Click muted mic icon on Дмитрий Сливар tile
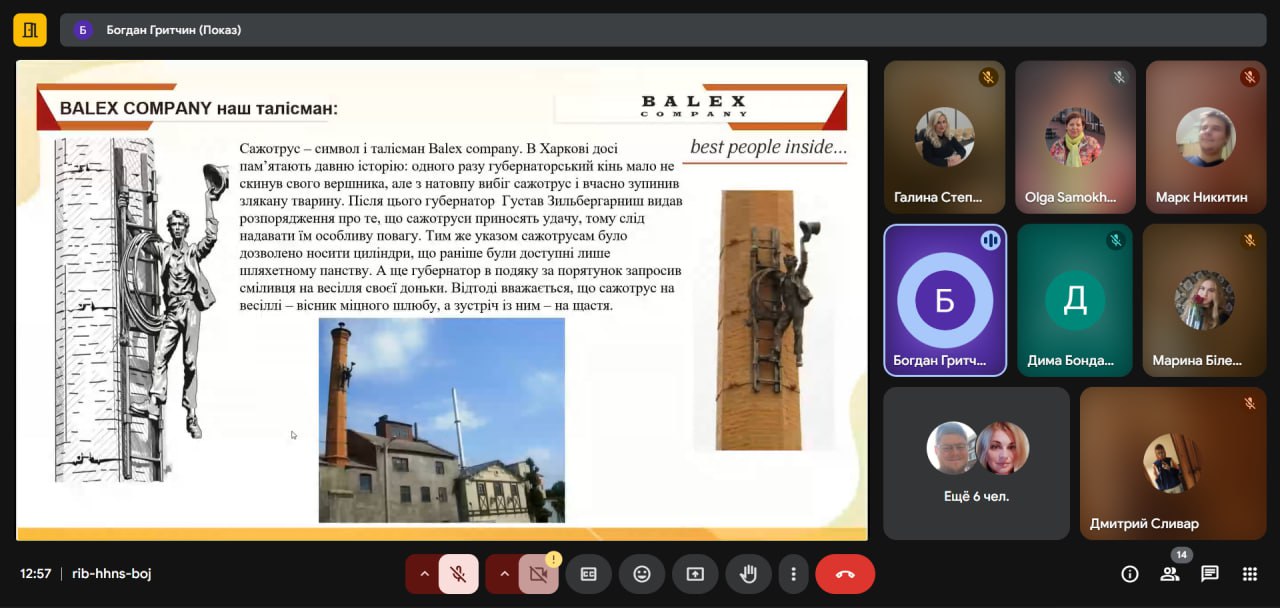Screen dimensions: 1280x608 [x=1250, y=403]
